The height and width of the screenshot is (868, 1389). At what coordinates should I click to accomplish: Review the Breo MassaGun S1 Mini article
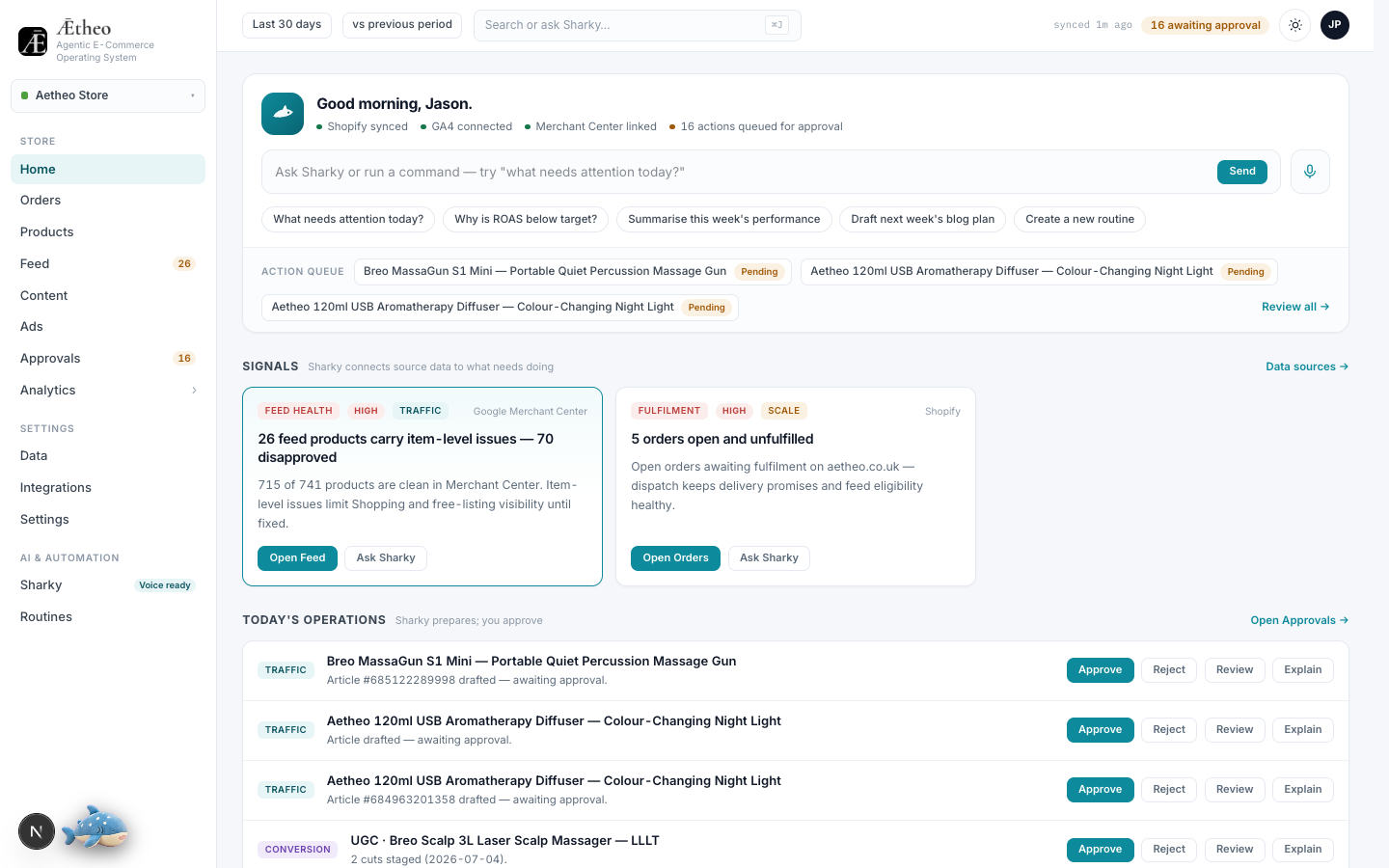1235,670
